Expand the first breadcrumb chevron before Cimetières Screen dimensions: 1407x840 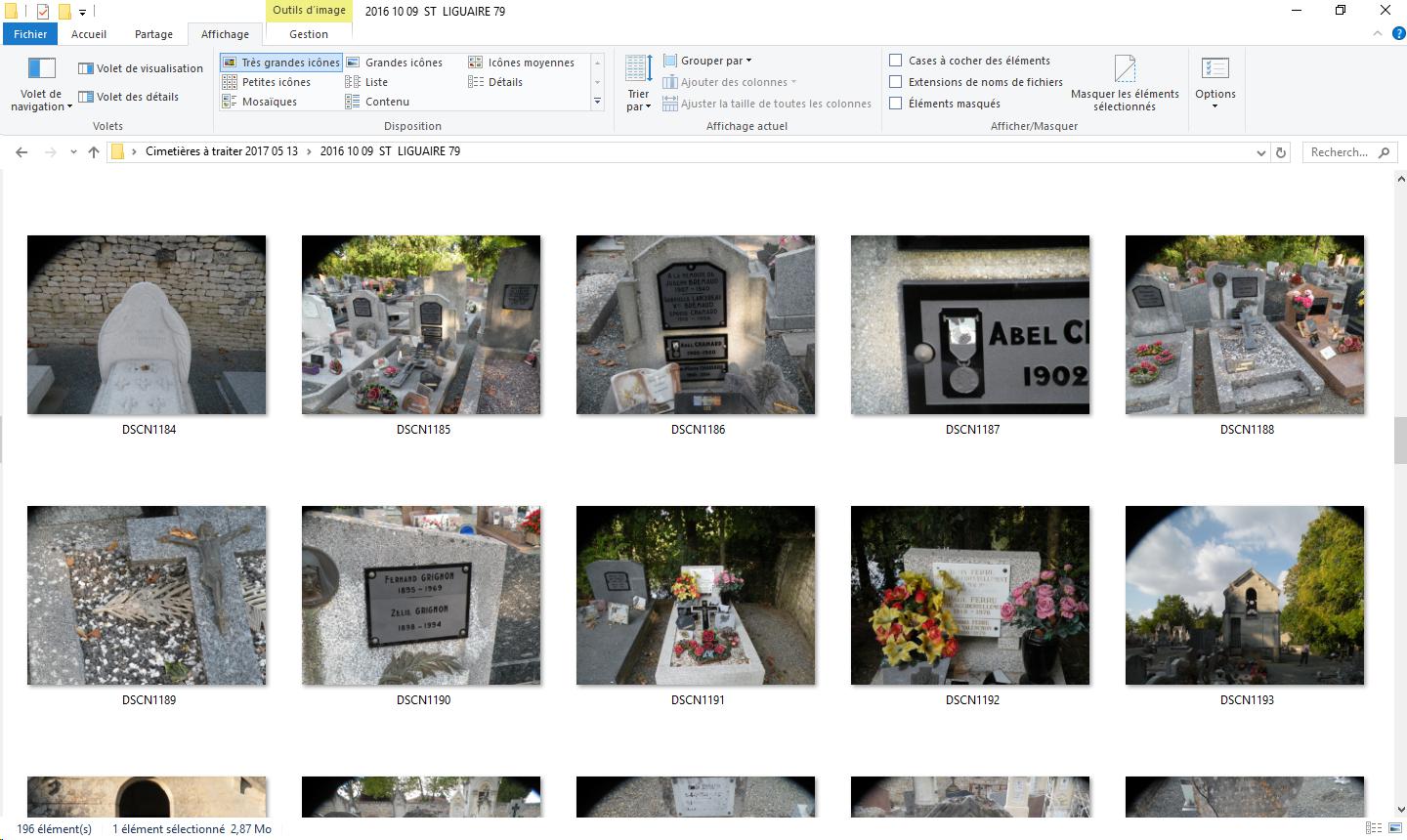tap(136, 152)
